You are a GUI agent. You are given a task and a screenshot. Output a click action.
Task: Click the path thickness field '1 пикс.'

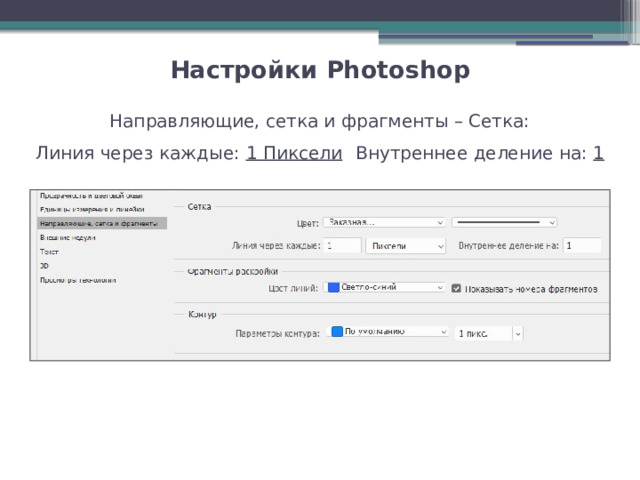(484, 333)
